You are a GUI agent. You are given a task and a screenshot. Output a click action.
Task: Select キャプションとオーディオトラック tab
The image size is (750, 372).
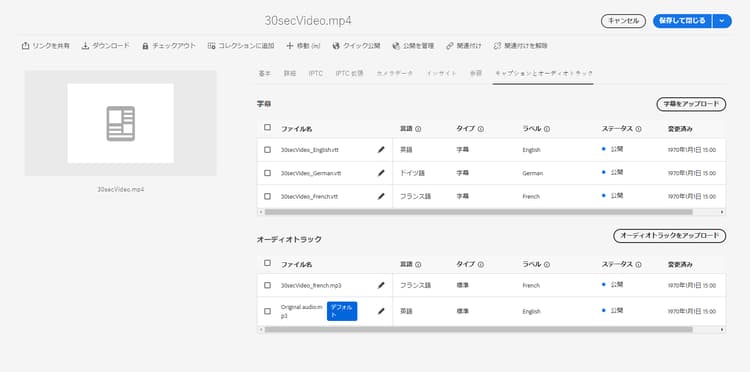pos(544,73)
